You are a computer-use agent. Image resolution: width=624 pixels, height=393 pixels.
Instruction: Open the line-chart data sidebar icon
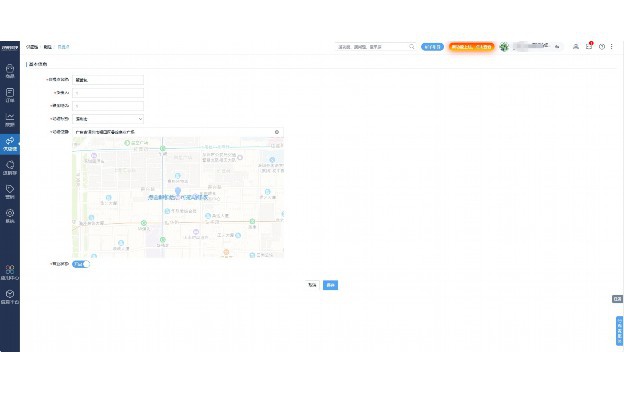point(10,119)
